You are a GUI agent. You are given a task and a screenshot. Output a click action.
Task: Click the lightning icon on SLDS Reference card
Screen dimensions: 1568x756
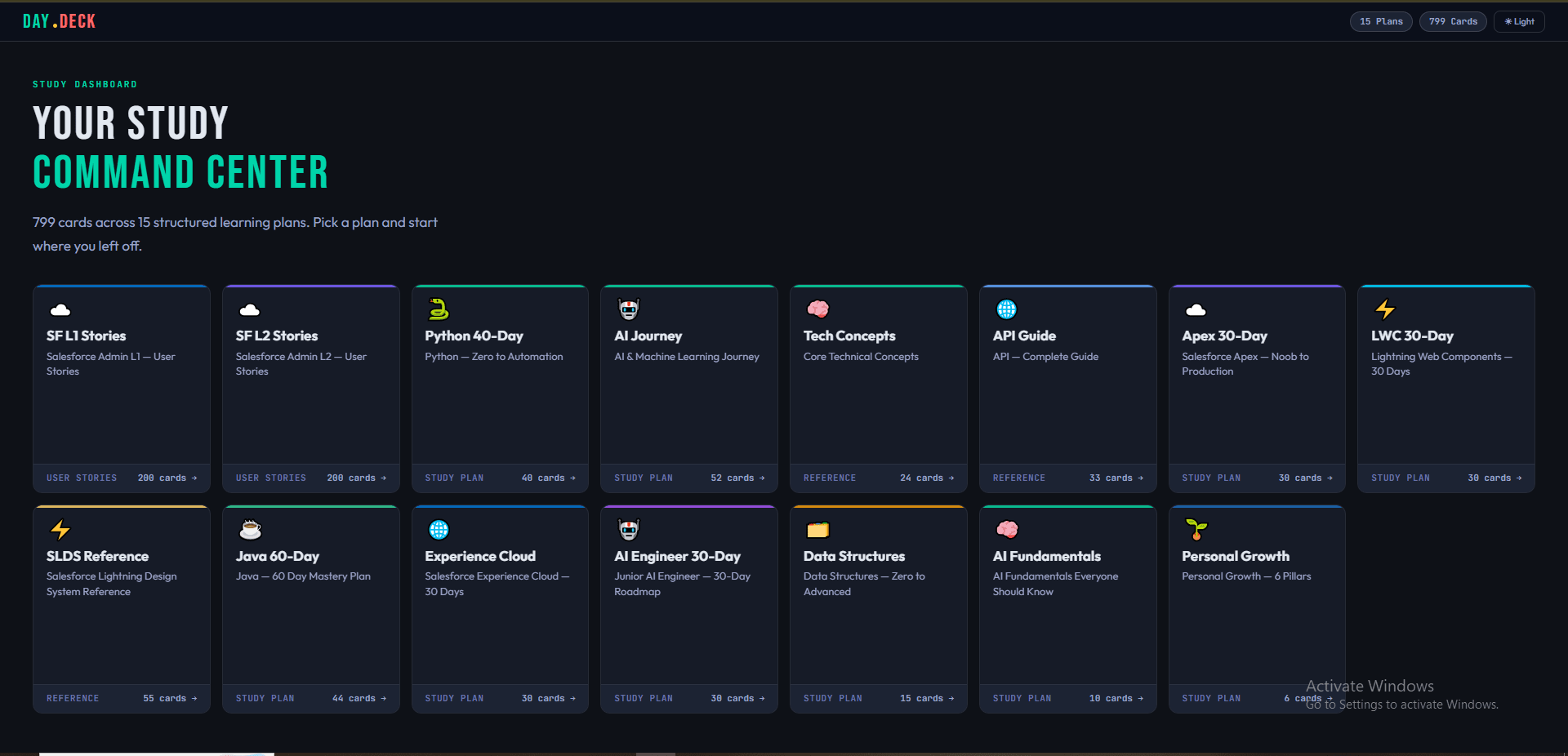pyautogui.click(x=60, y=530)
